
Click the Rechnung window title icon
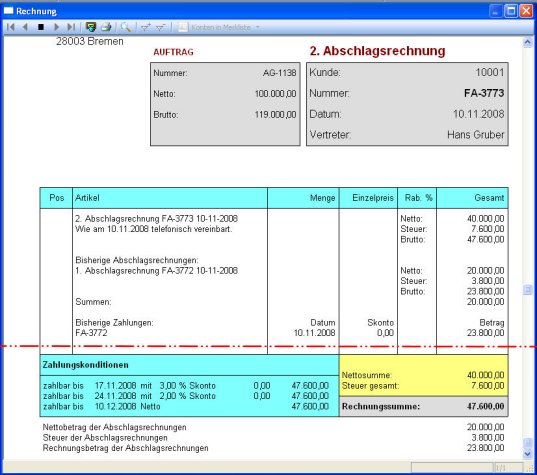(9, 11)
